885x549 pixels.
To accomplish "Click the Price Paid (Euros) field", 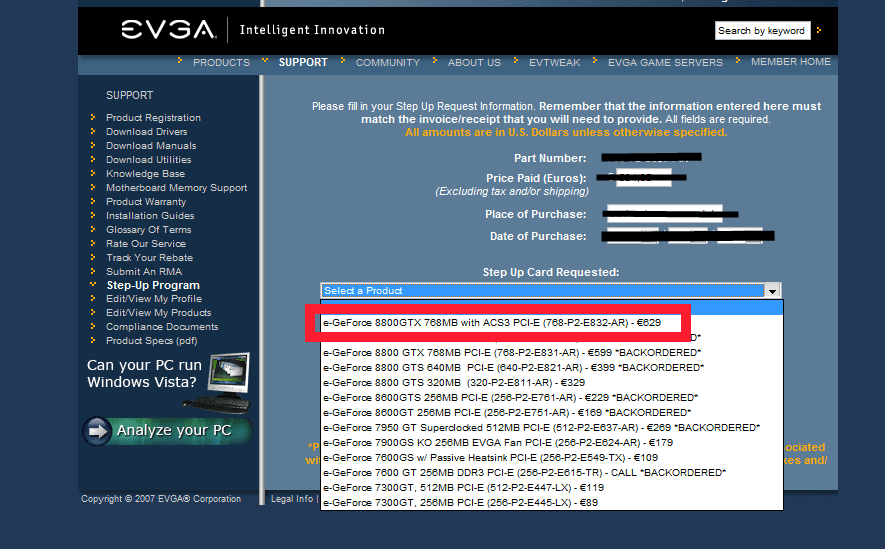I will [x=643, y=178].
